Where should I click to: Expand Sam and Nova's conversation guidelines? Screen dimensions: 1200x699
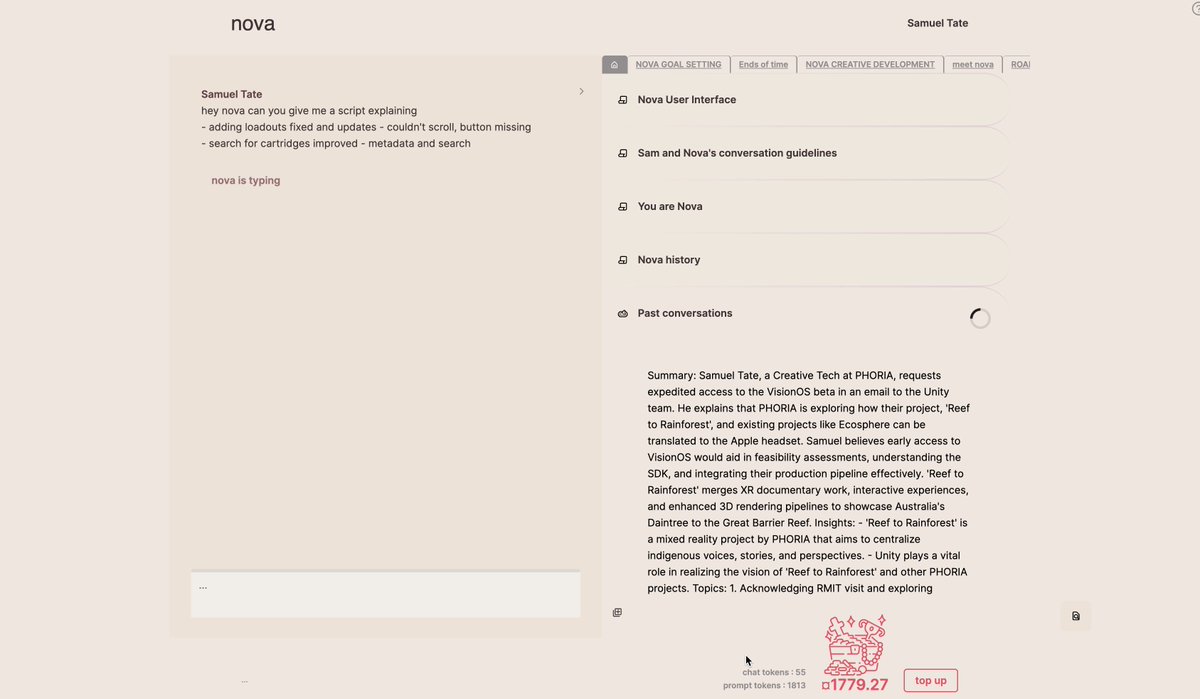coord(806,153)
